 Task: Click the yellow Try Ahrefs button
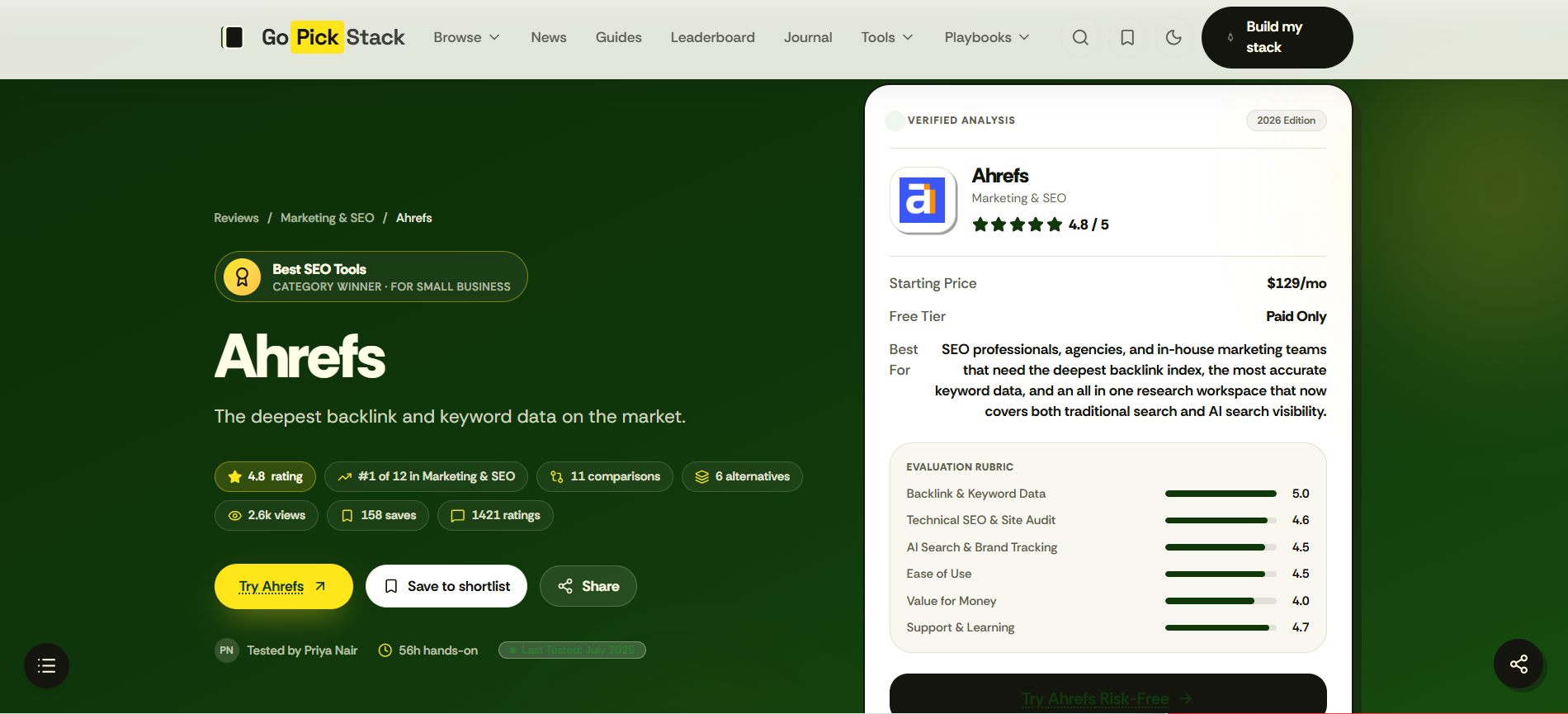284,586
